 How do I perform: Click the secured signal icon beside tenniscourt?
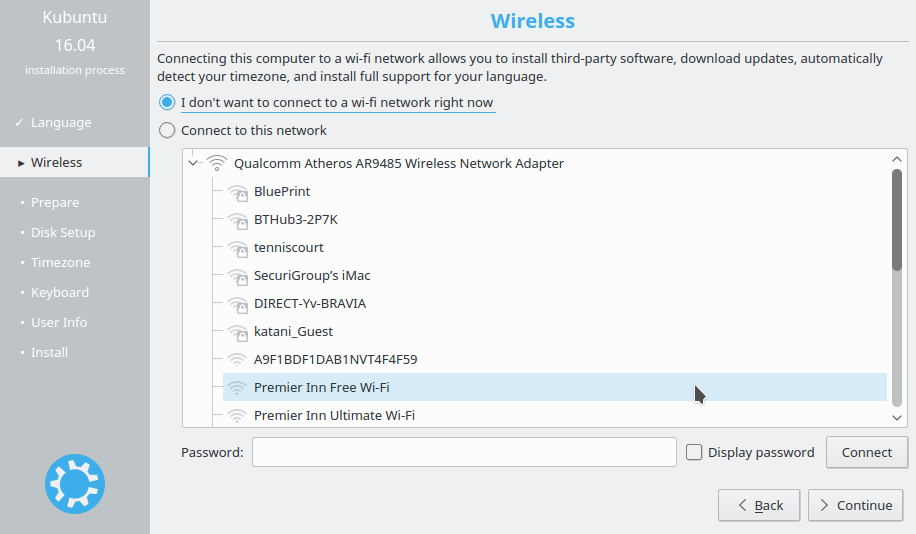pos(238,248)
